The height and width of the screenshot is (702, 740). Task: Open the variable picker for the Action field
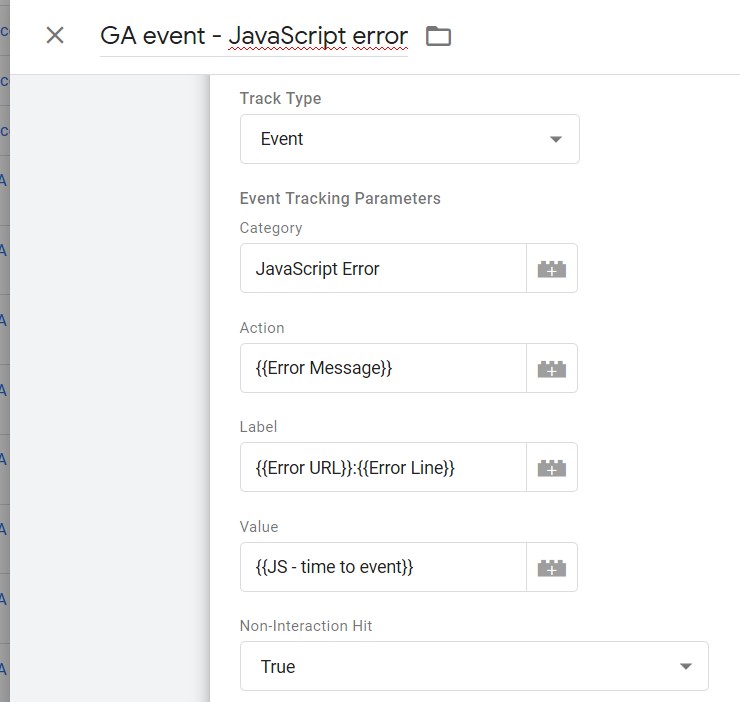[x=552, y=368]
